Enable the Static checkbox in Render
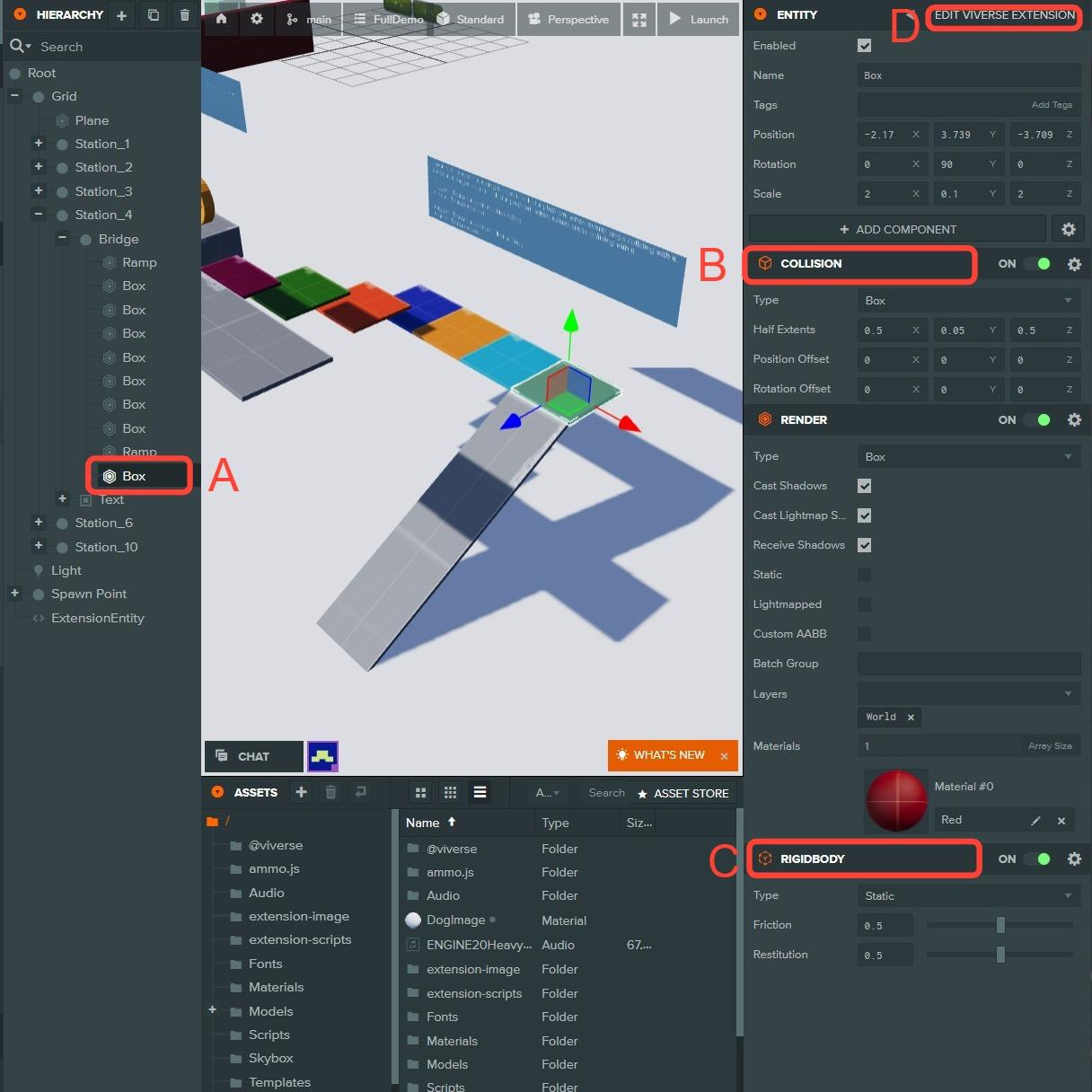This screenshot has width=1092, height=1092. pyautogui.click(x=864, y=575)
